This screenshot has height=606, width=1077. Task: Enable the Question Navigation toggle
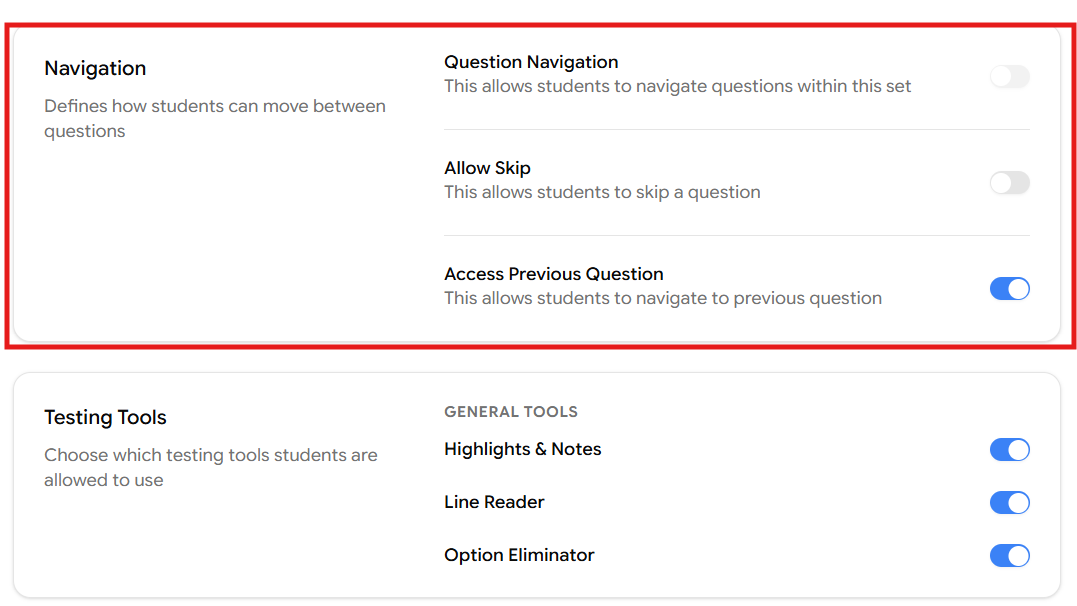click(x=1009, y=77)
